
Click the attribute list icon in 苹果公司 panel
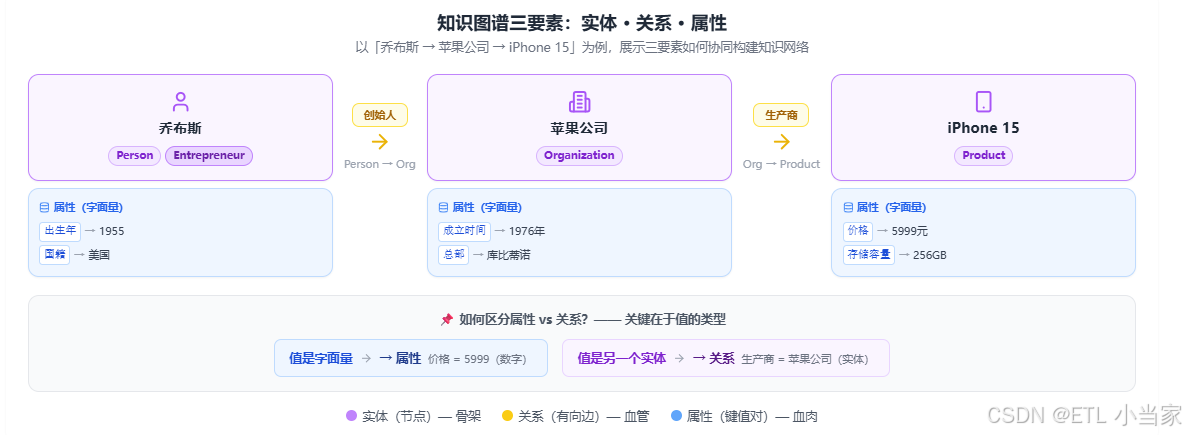pyautogui.click(x=443, y=207)
